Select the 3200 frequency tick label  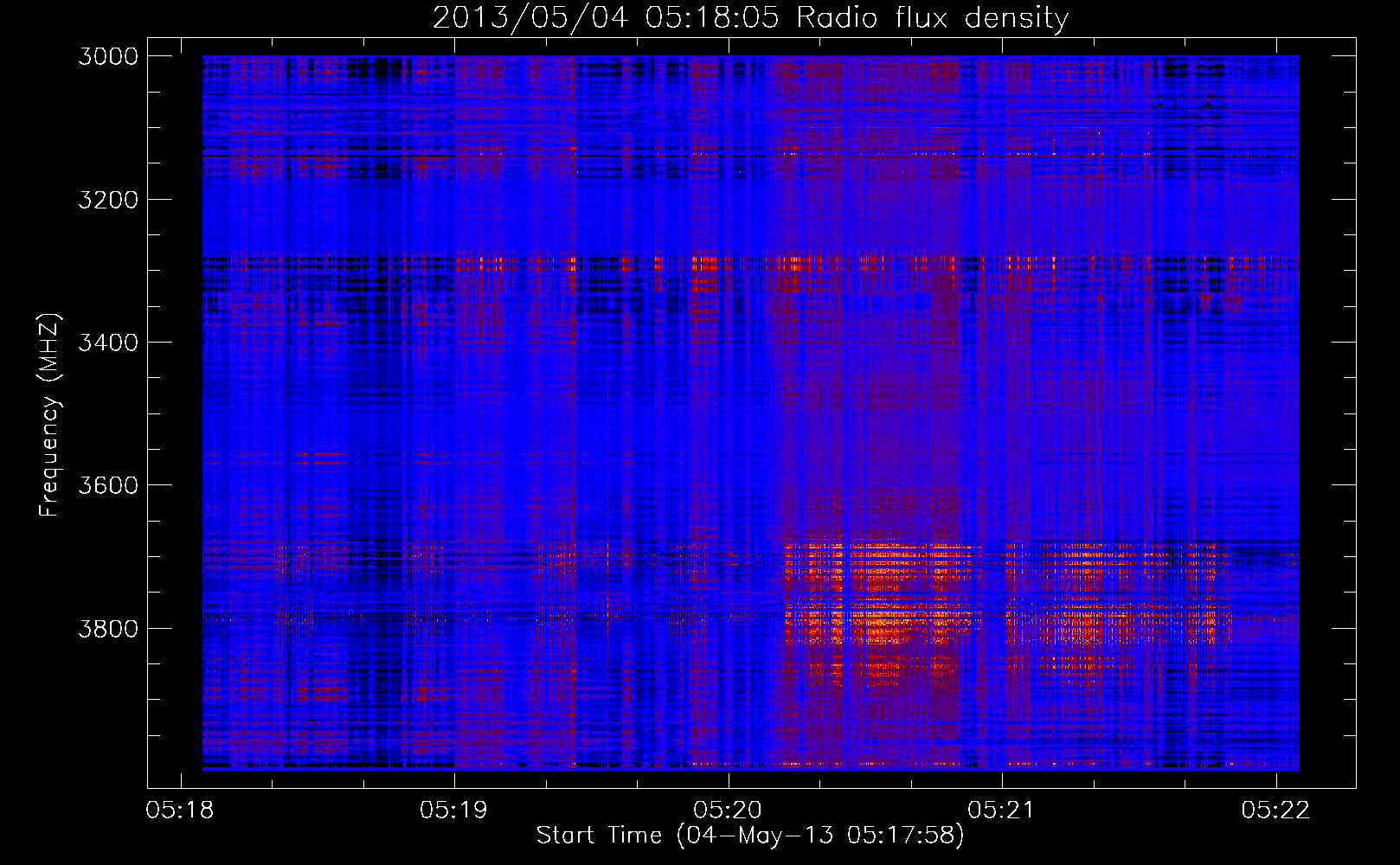108,200
